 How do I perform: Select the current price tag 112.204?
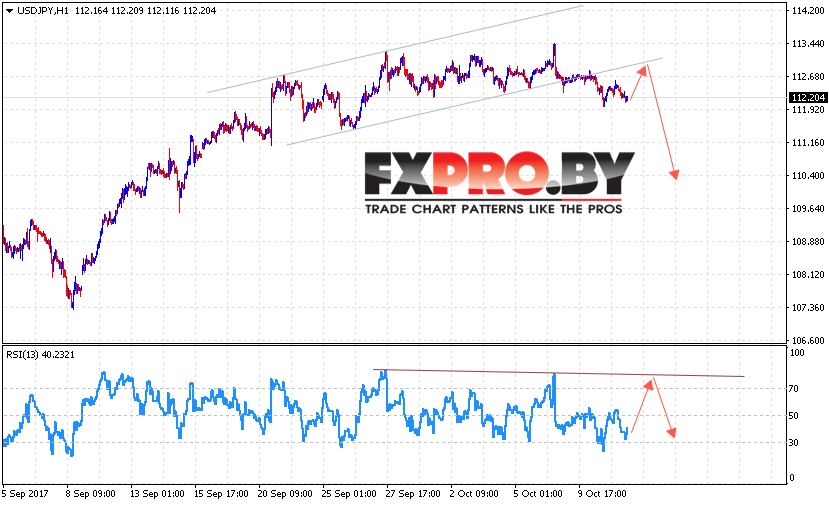pyautogui.click(x=808, y=97)
